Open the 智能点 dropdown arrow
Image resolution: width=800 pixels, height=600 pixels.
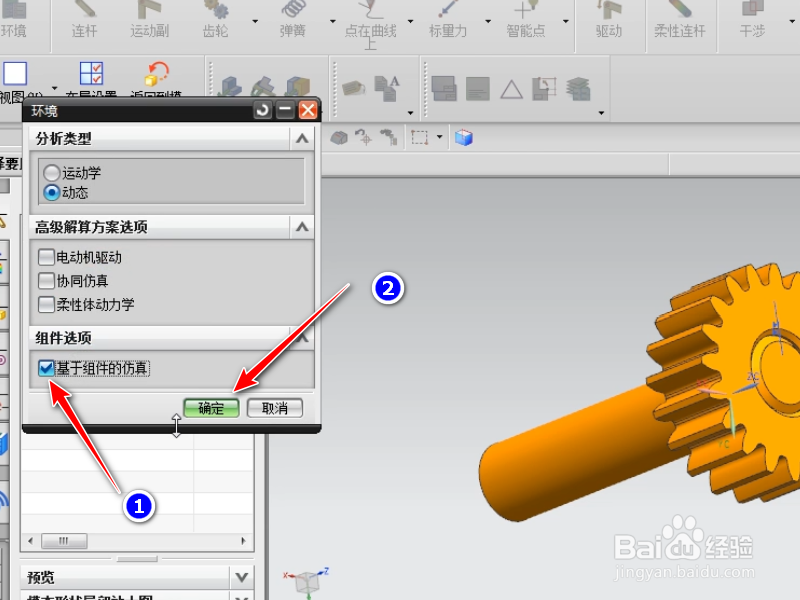(x=566, y=21)
